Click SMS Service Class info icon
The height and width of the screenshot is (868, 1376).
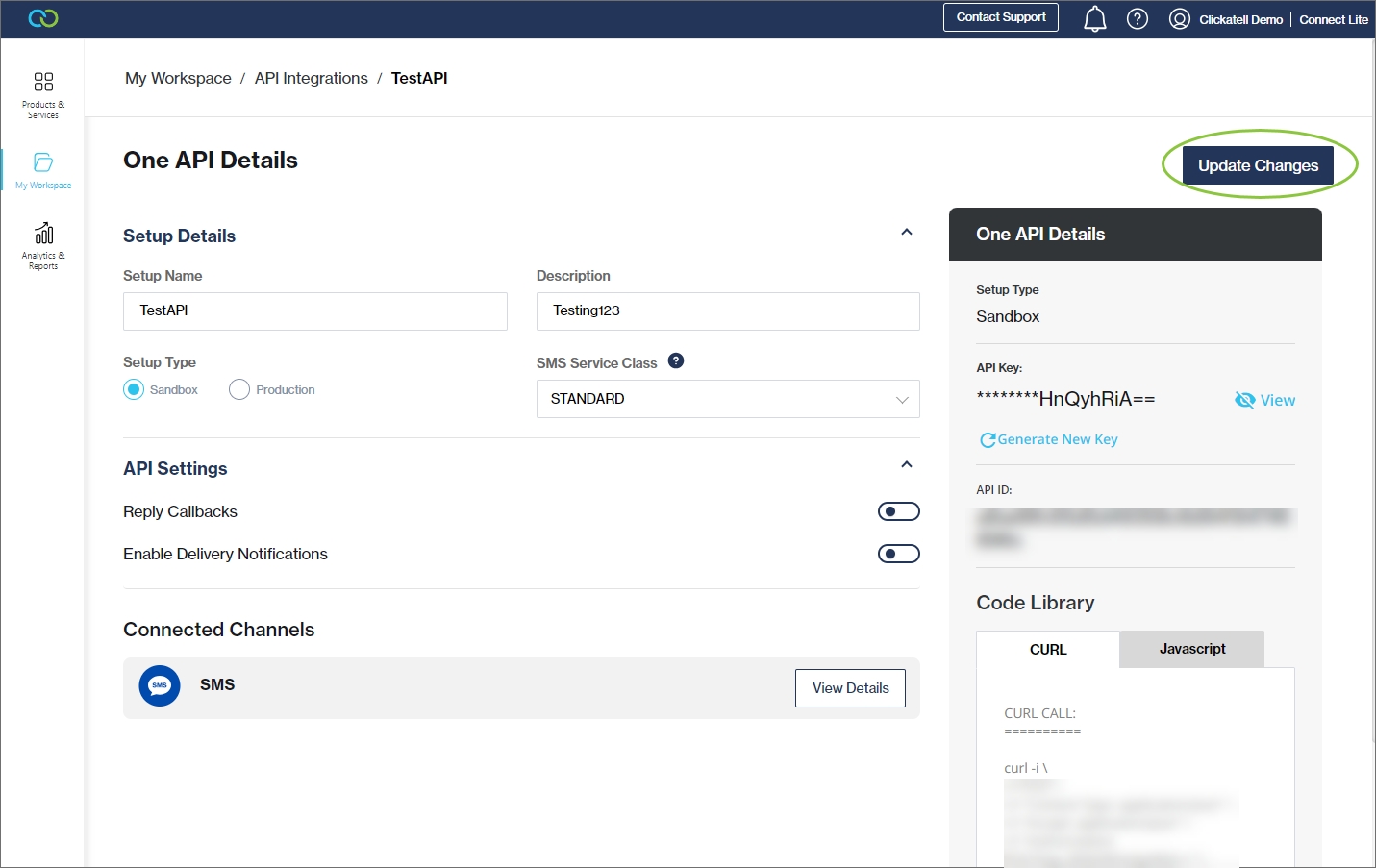tap(676, 361)
